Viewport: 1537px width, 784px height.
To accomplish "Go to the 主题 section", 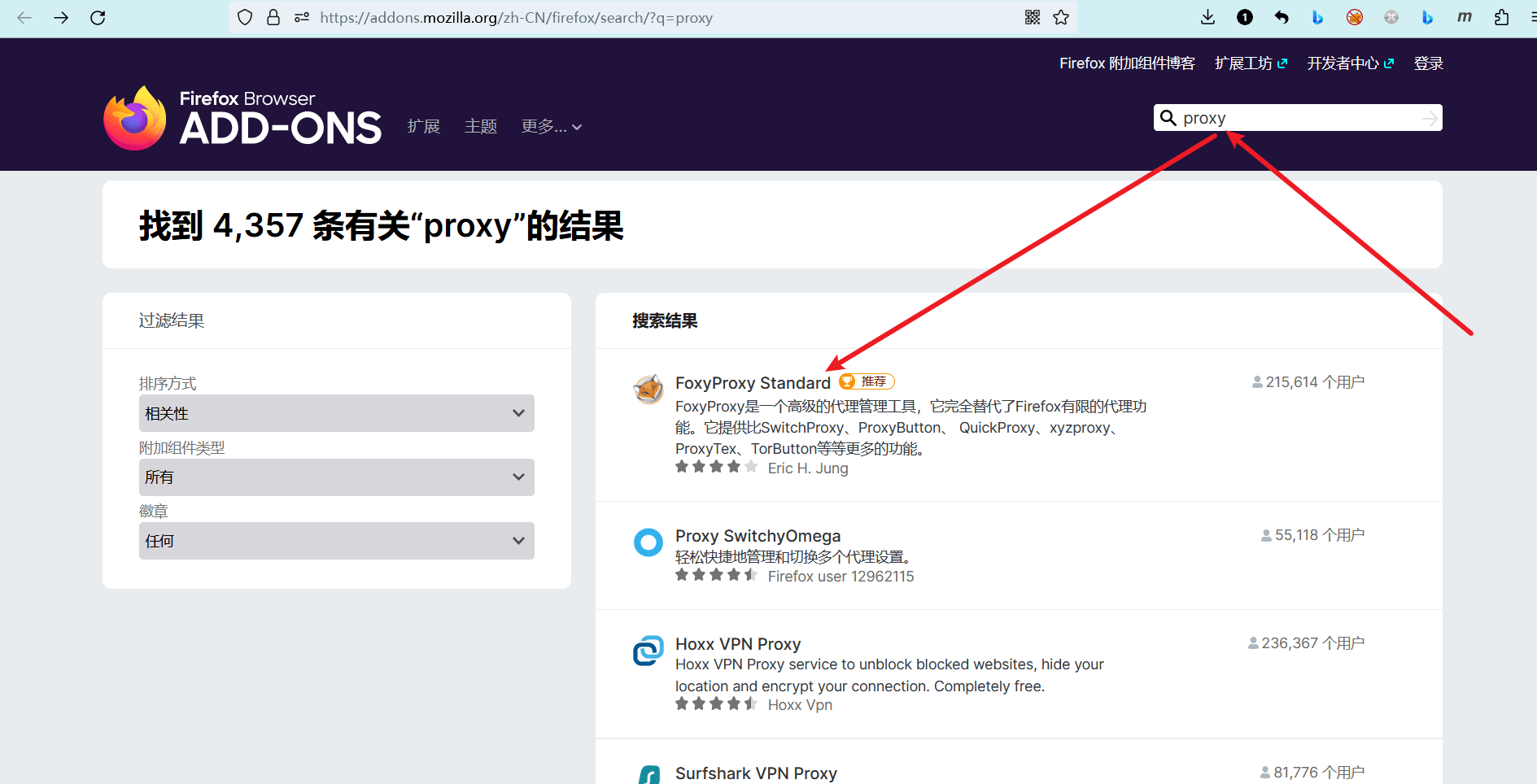I will coord(481,126).
